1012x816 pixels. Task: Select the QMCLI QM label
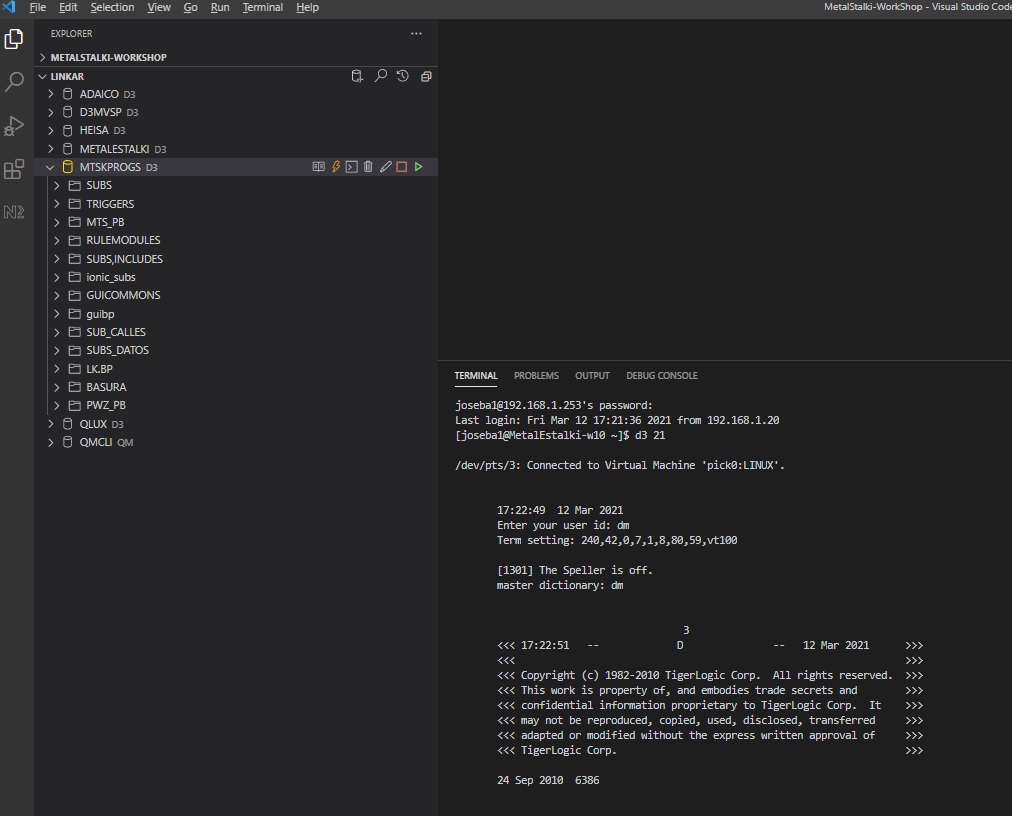tap(106, 442)
